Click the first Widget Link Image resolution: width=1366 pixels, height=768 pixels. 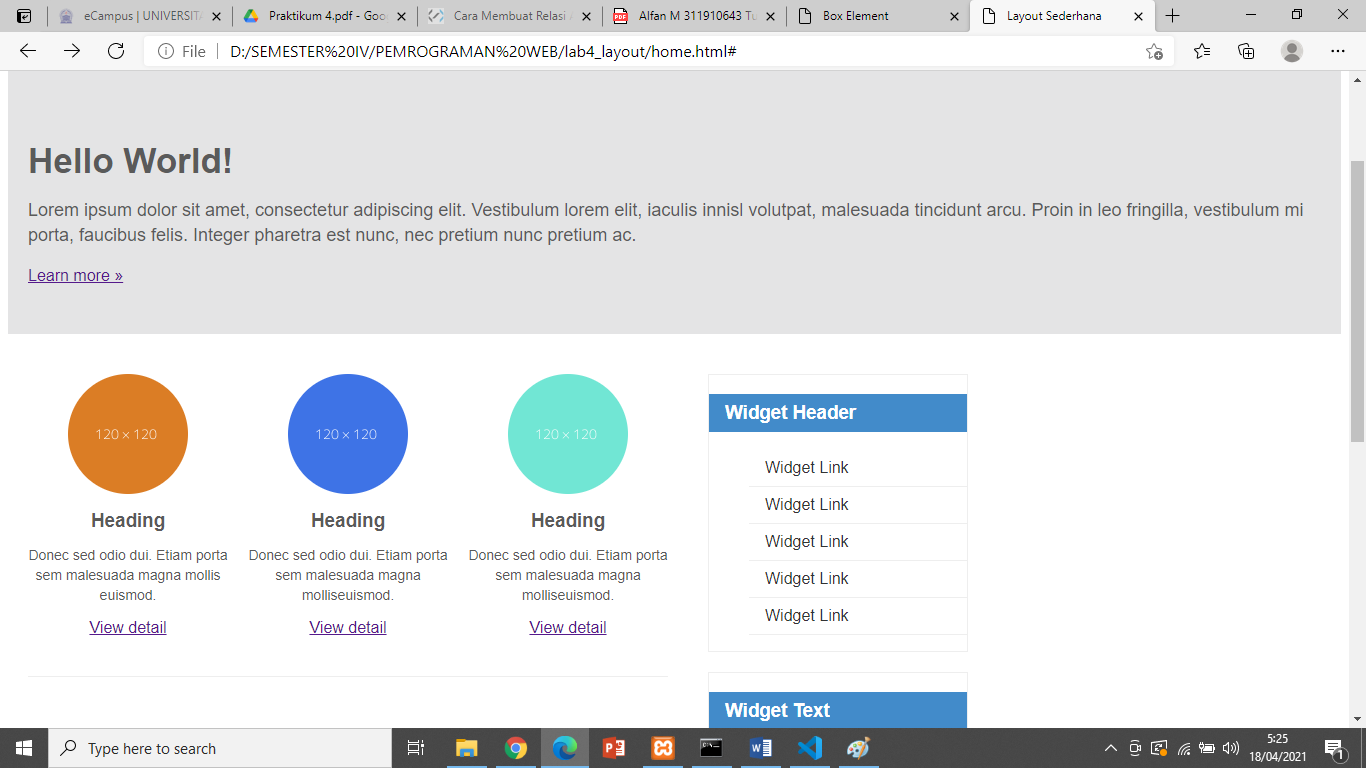[806, 467]
